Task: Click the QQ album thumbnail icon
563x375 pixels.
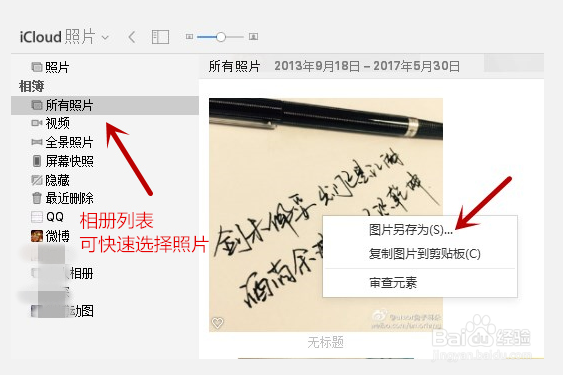Action: (37, 217)
